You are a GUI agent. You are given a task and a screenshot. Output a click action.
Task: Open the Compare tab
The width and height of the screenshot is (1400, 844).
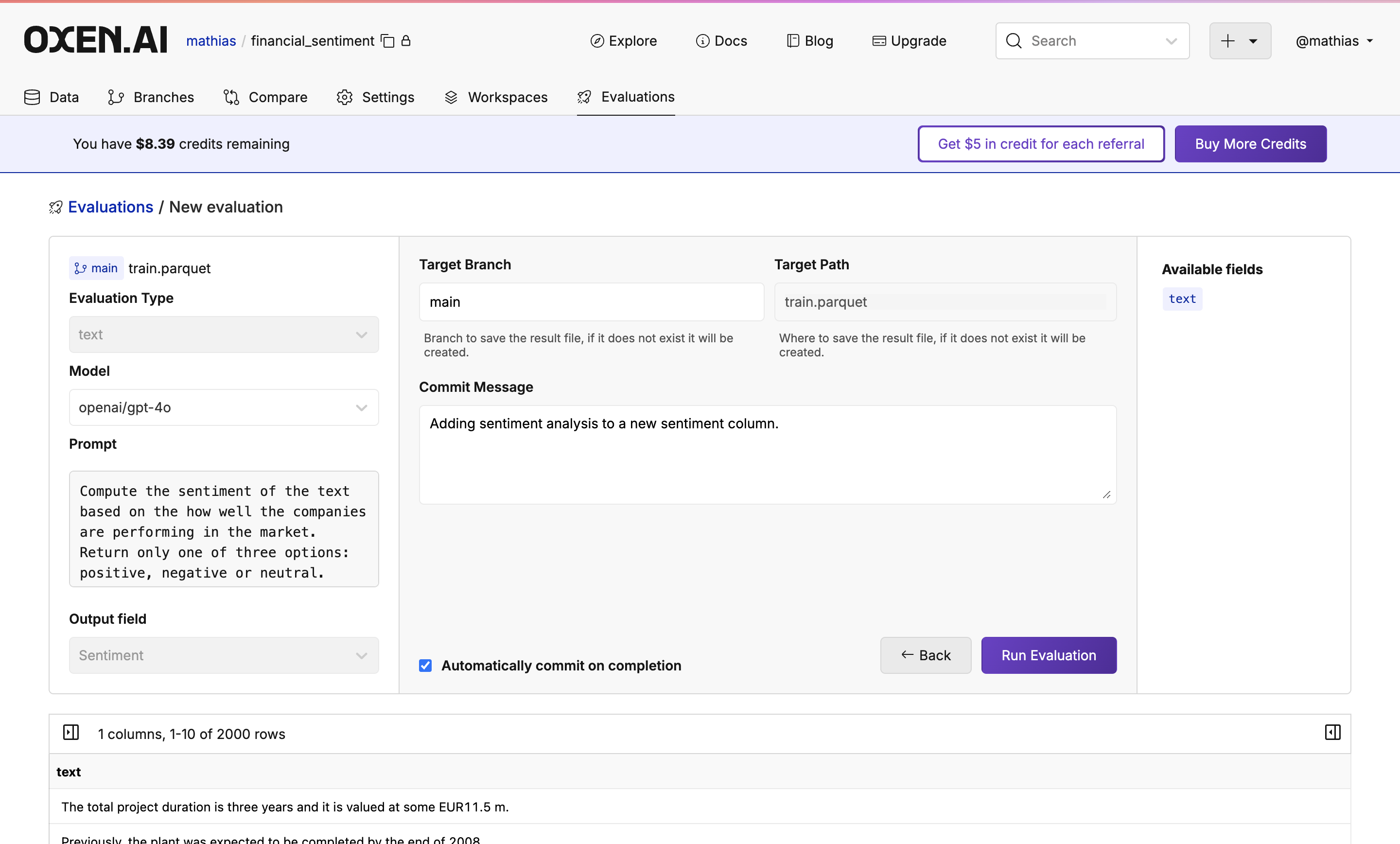pos(265,97)
